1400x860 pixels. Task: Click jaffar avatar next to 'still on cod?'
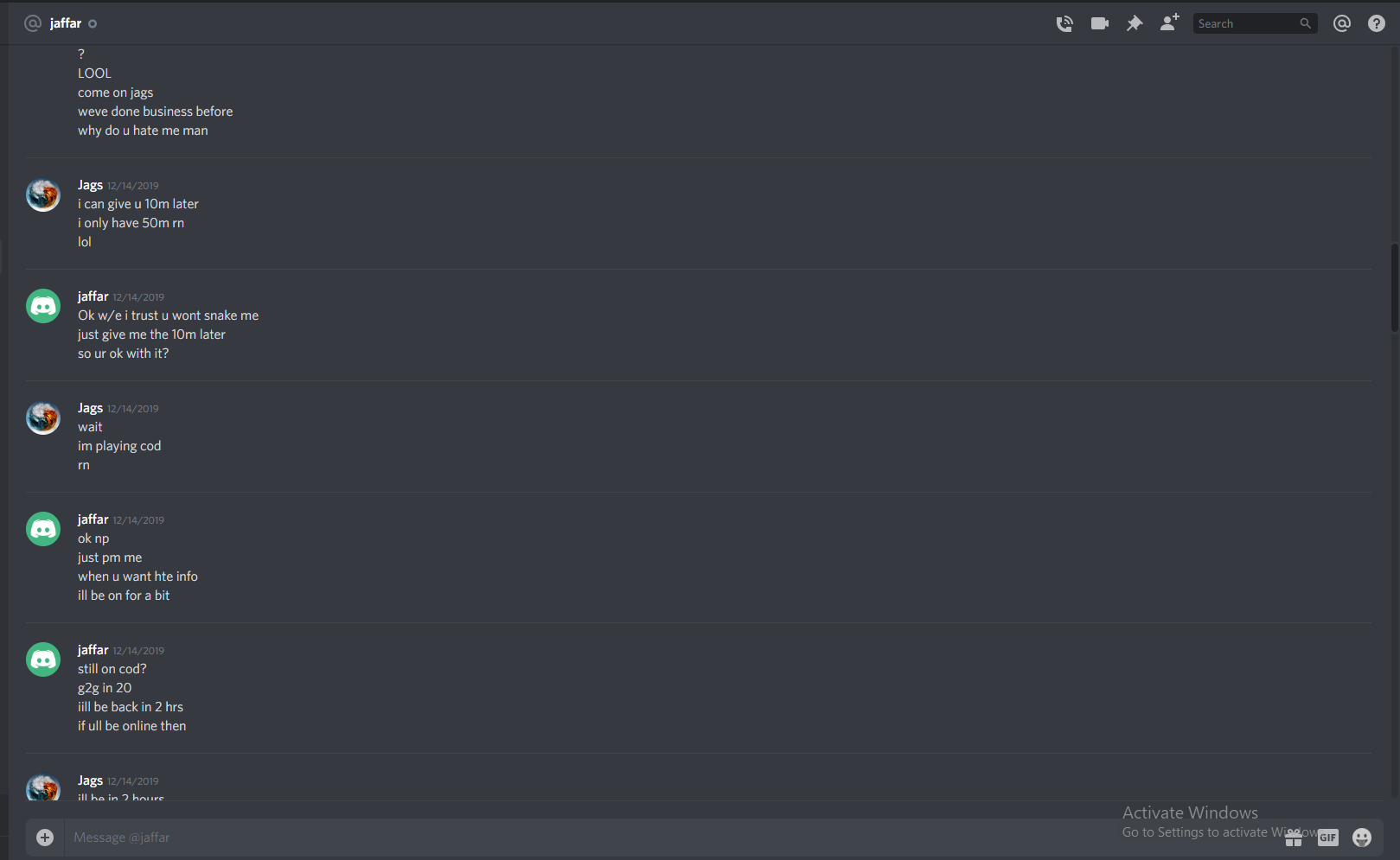43,659
